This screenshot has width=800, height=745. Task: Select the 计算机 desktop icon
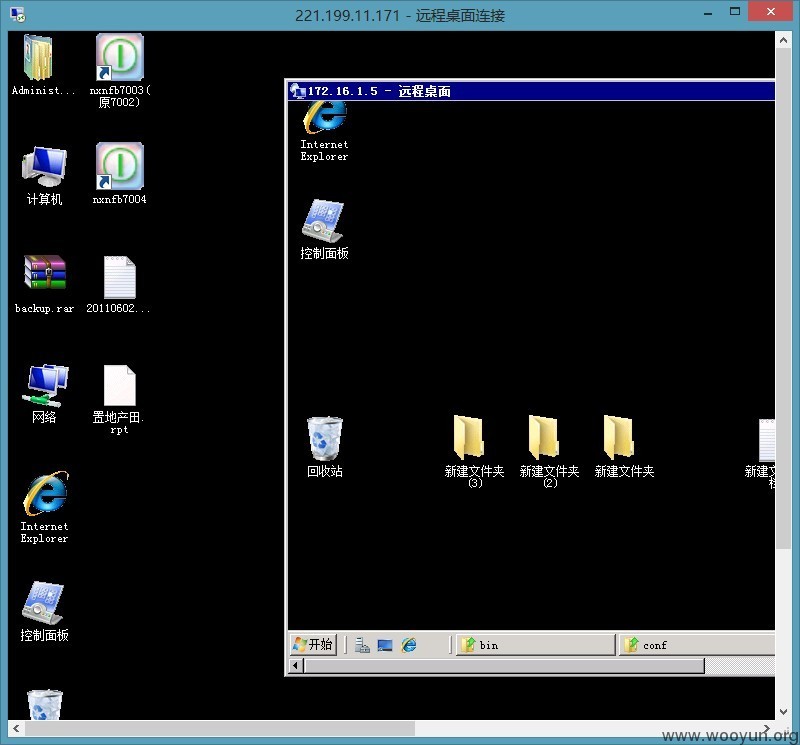44,167
